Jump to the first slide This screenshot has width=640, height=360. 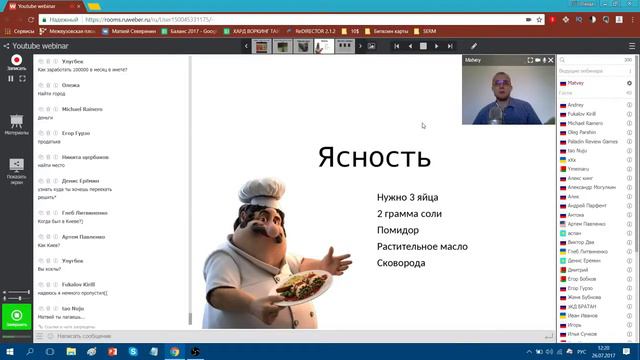[396, 46]
